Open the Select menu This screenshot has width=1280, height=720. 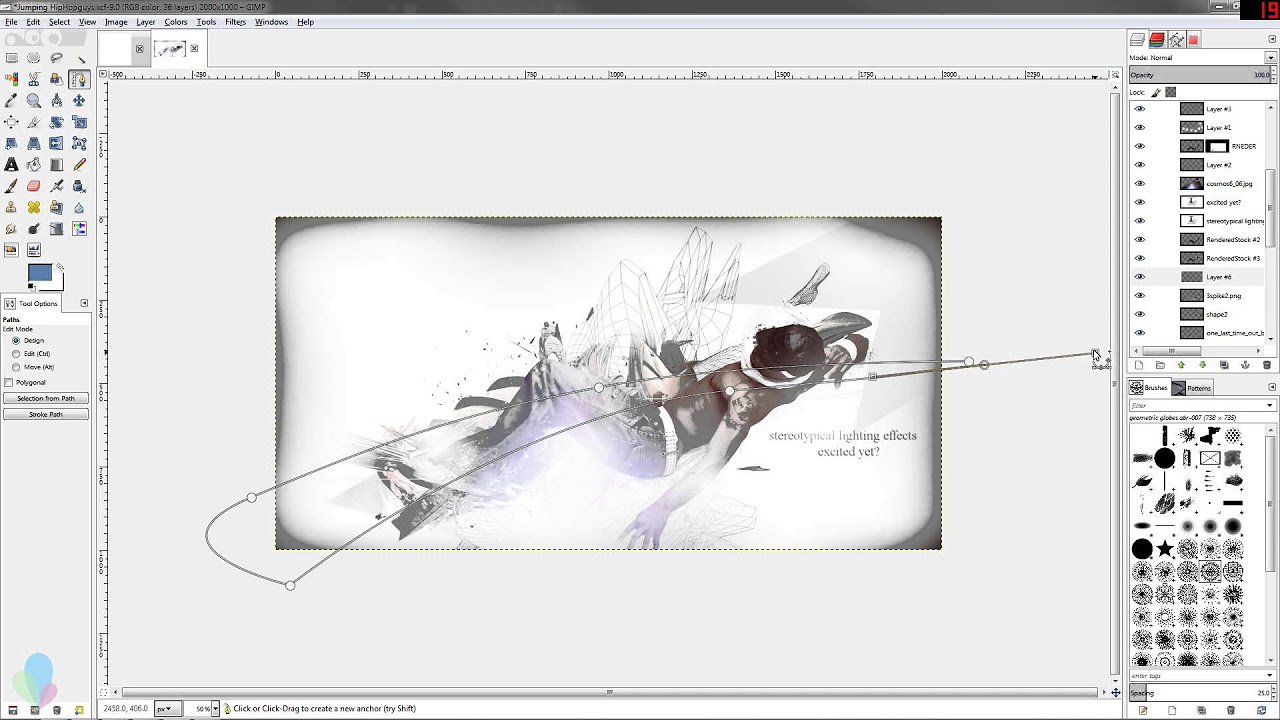[59, 22]
